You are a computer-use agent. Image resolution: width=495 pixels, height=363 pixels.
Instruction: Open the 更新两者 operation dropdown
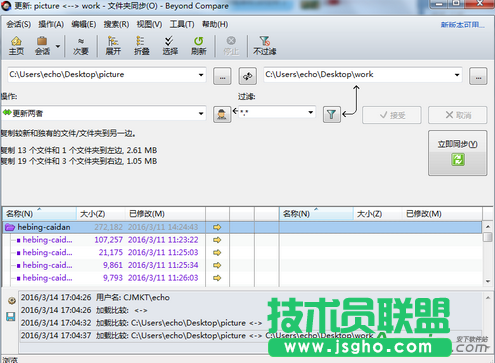(201, 113)
